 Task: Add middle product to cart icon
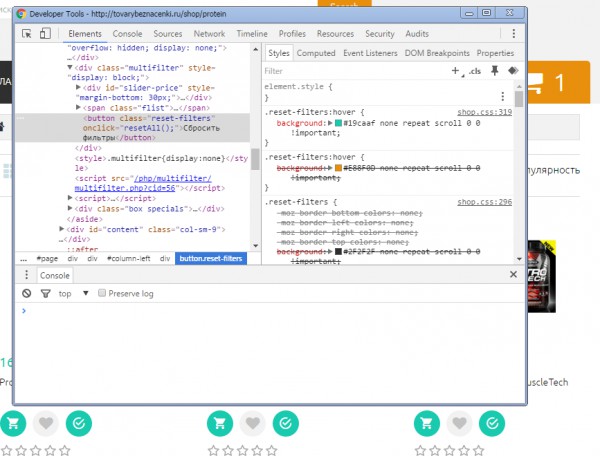[220, 423]
